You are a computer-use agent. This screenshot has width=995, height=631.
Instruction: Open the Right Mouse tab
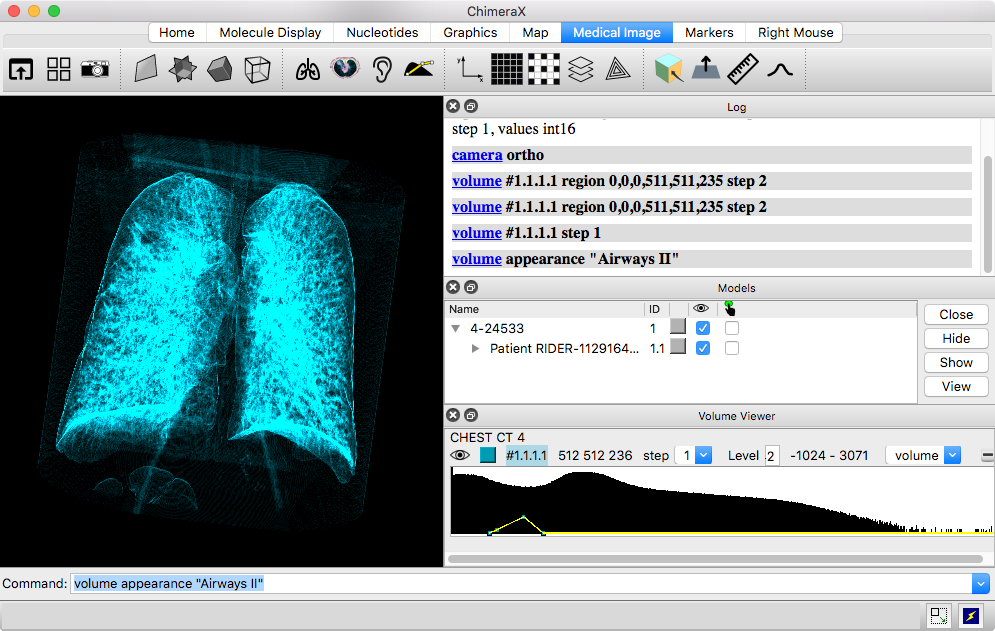[x=795, y=32]
